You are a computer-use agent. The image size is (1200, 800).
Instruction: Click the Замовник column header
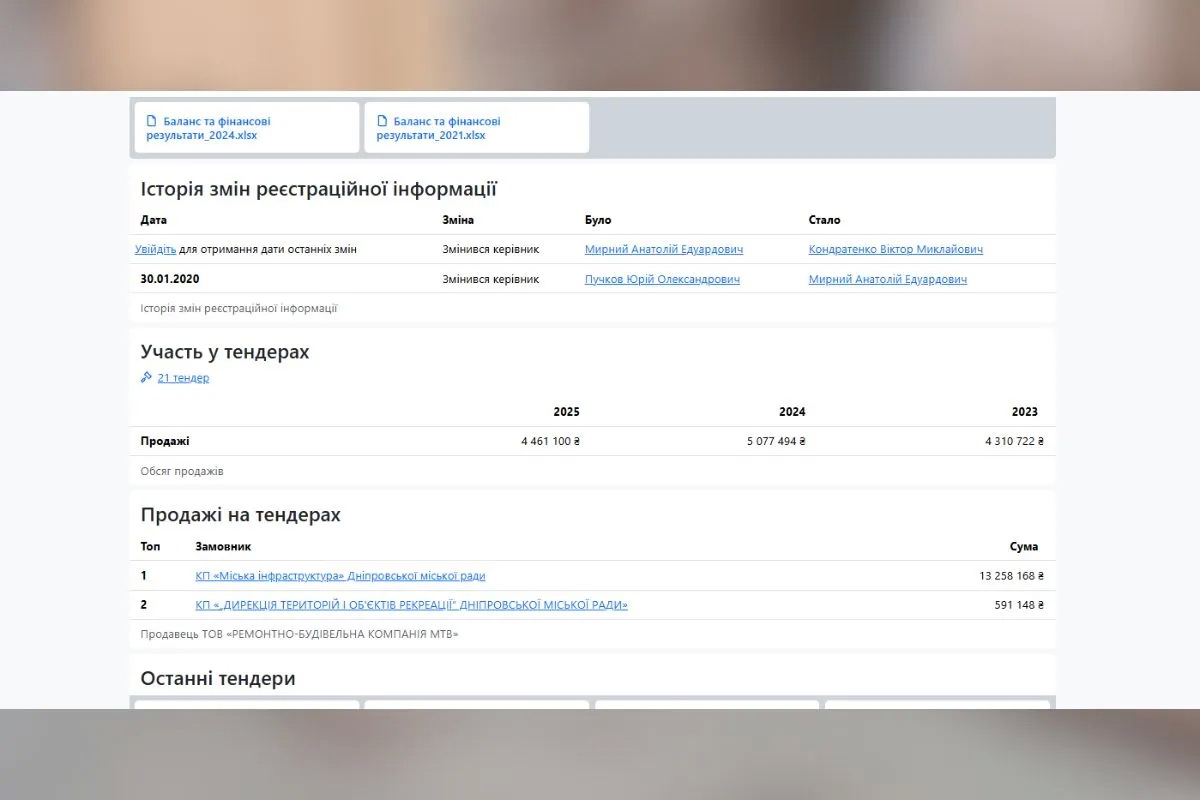[x=223, y=547]
